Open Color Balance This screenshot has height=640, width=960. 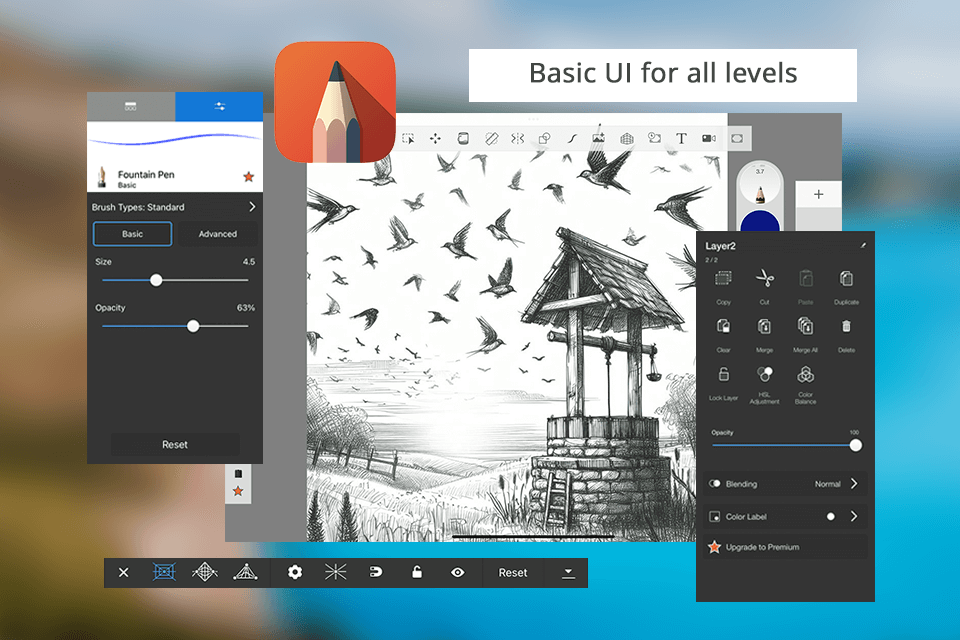tap(806, 385)
